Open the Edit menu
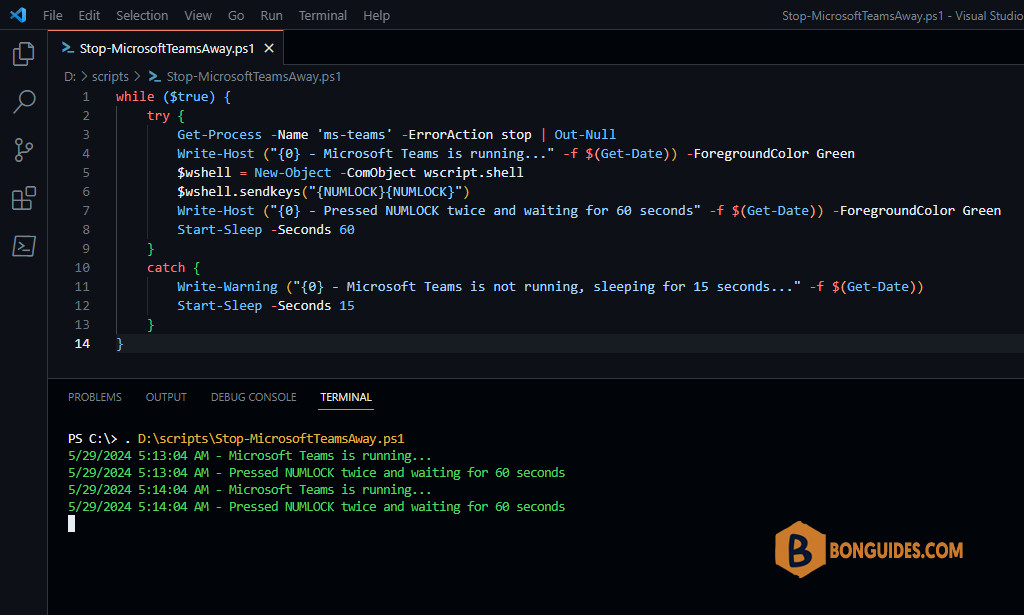This screenshot has width=1024, height=615. 89,16
